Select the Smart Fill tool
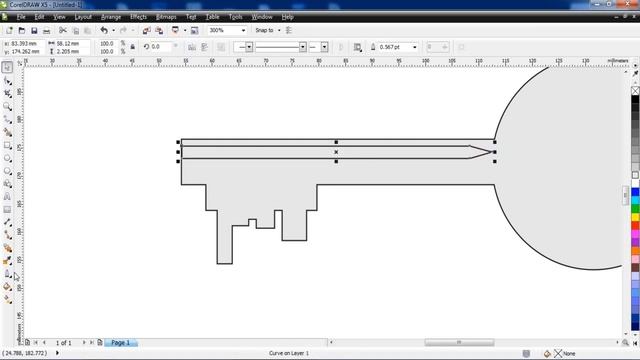This screenshot has height=360, width=640. [7, 132]
